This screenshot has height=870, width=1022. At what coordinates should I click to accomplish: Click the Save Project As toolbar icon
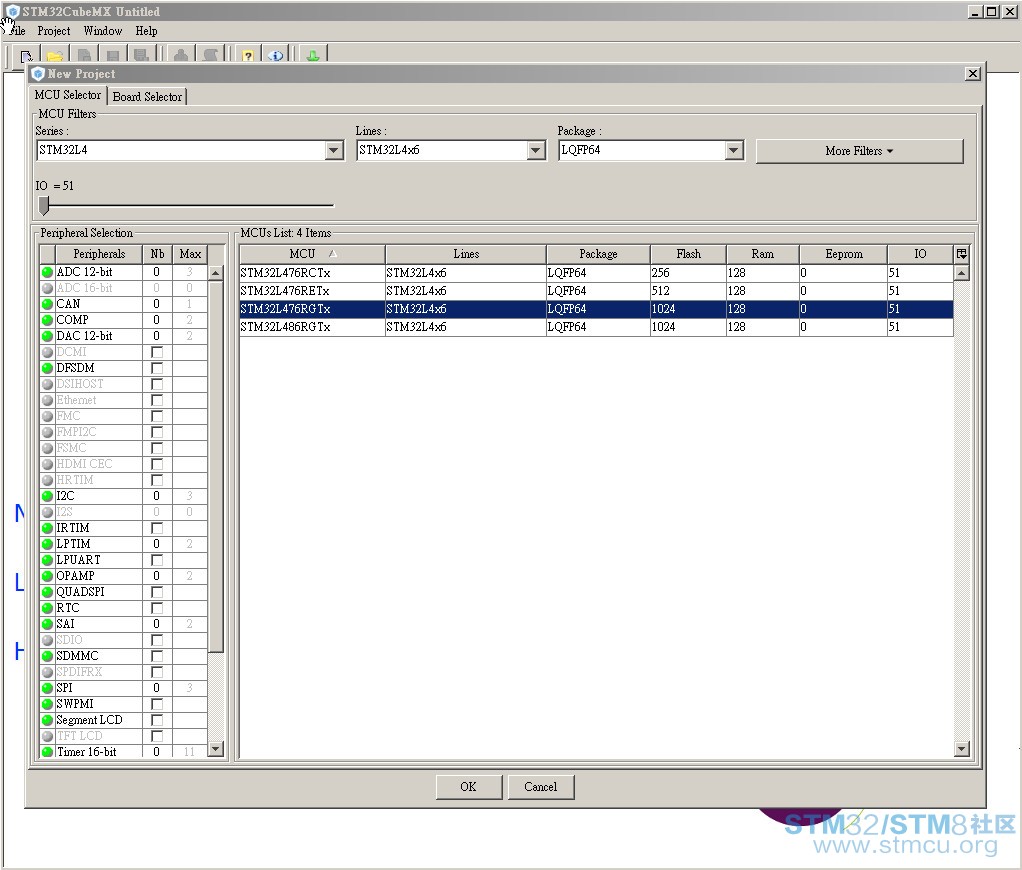coord(141,55)
